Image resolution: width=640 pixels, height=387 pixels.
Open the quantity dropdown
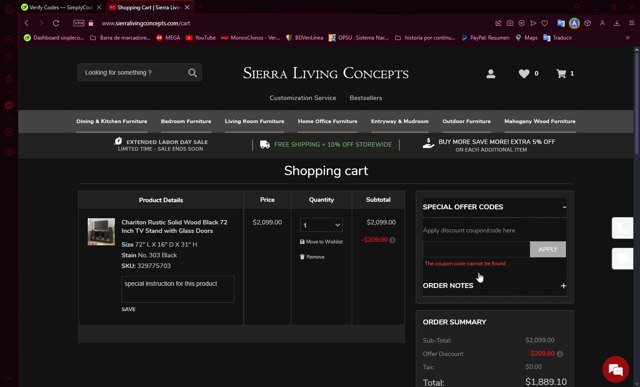[321, 225]
